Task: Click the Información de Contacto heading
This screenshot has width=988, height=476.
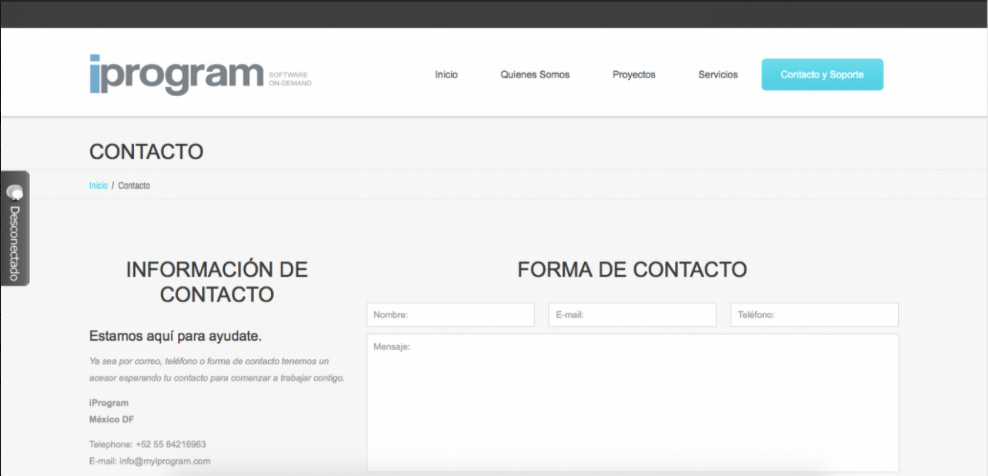Action: [x=217, y=282]
